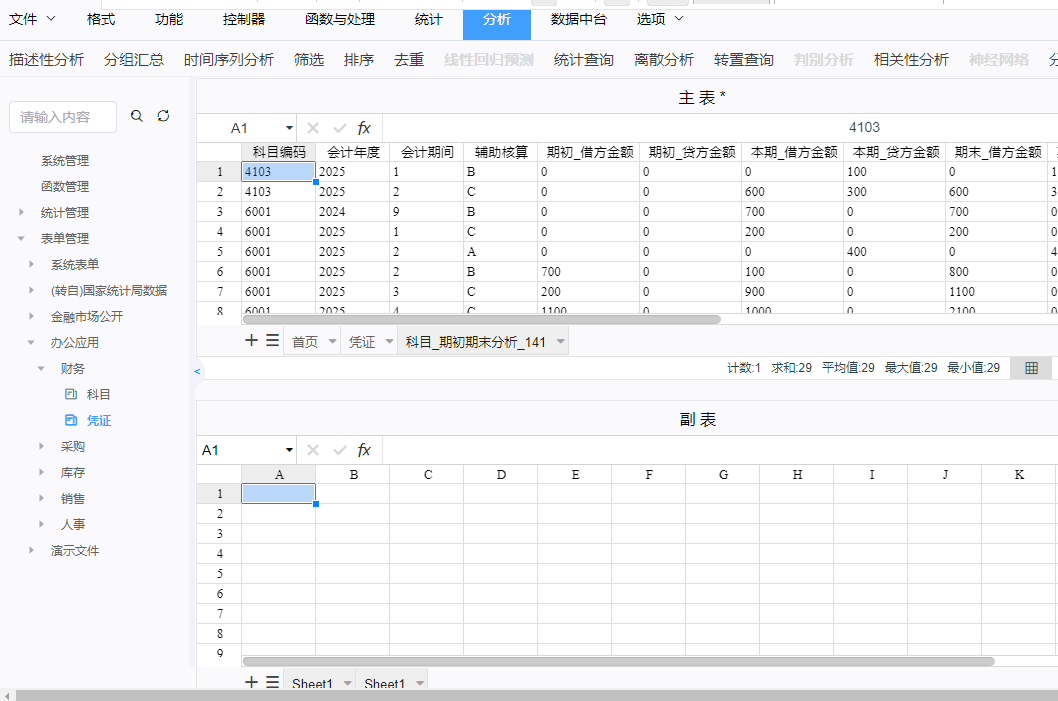Open the sheet list menu in 主表
This screenshot has height=701, width=1058.
point(272,341)
